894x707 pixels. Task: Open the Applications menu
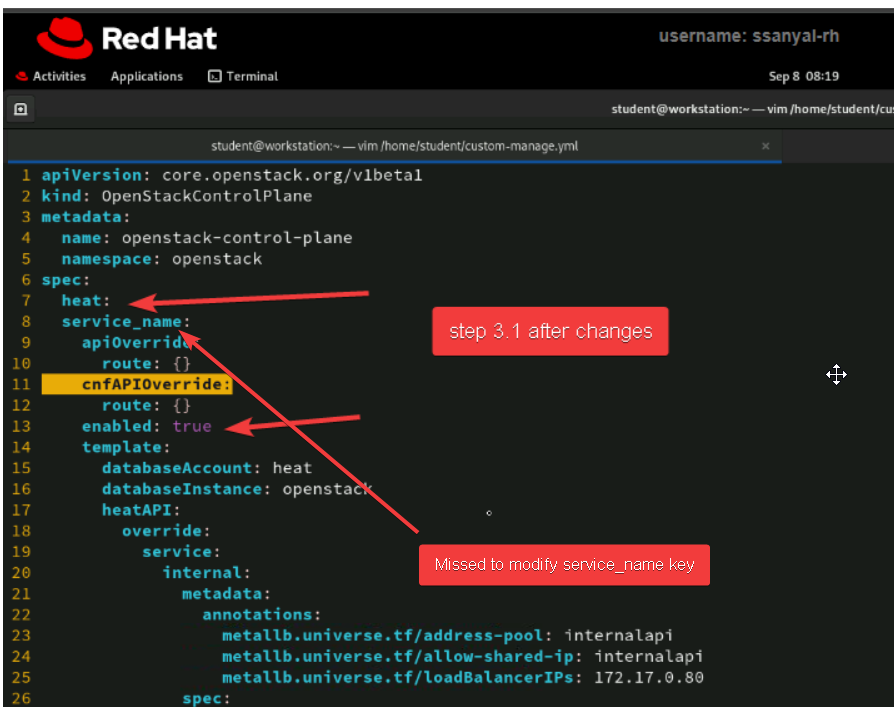[x=147, y=76]
